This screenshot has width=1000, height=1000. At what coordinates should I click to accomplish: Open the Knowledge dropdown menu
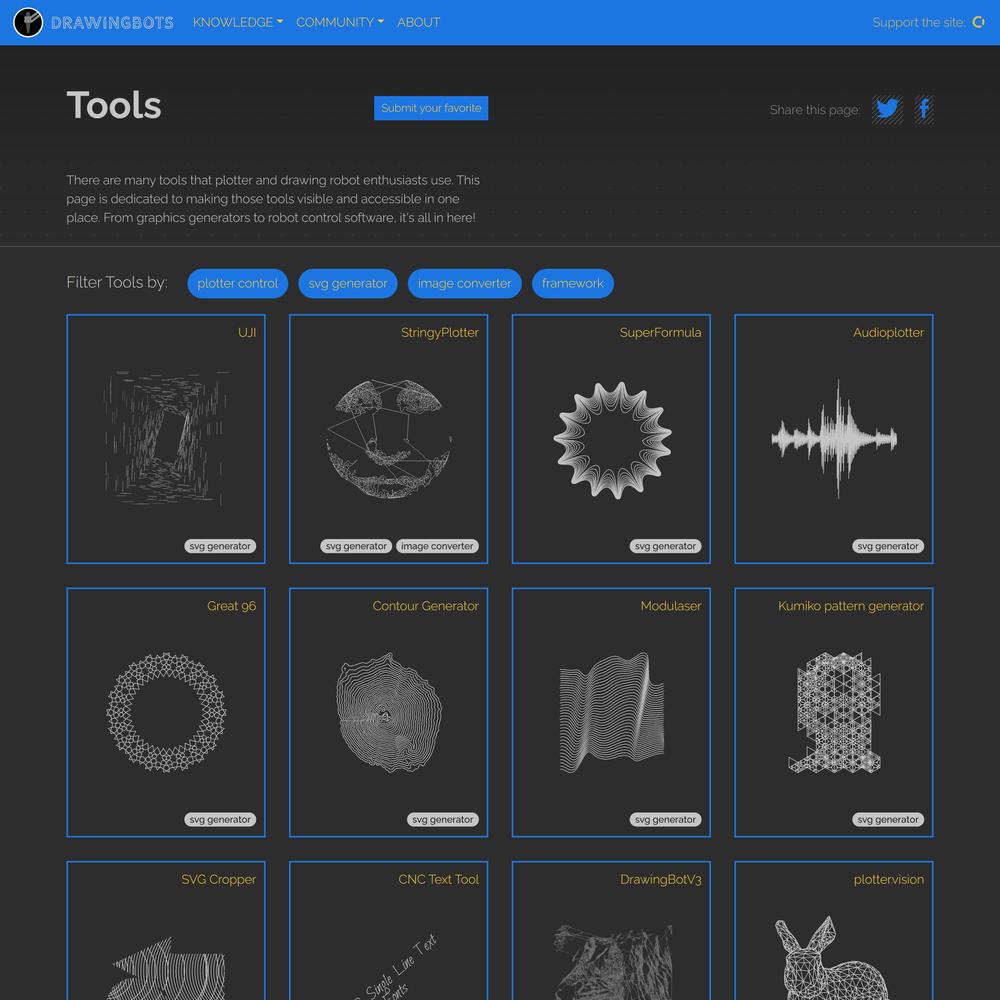[238, 22]
